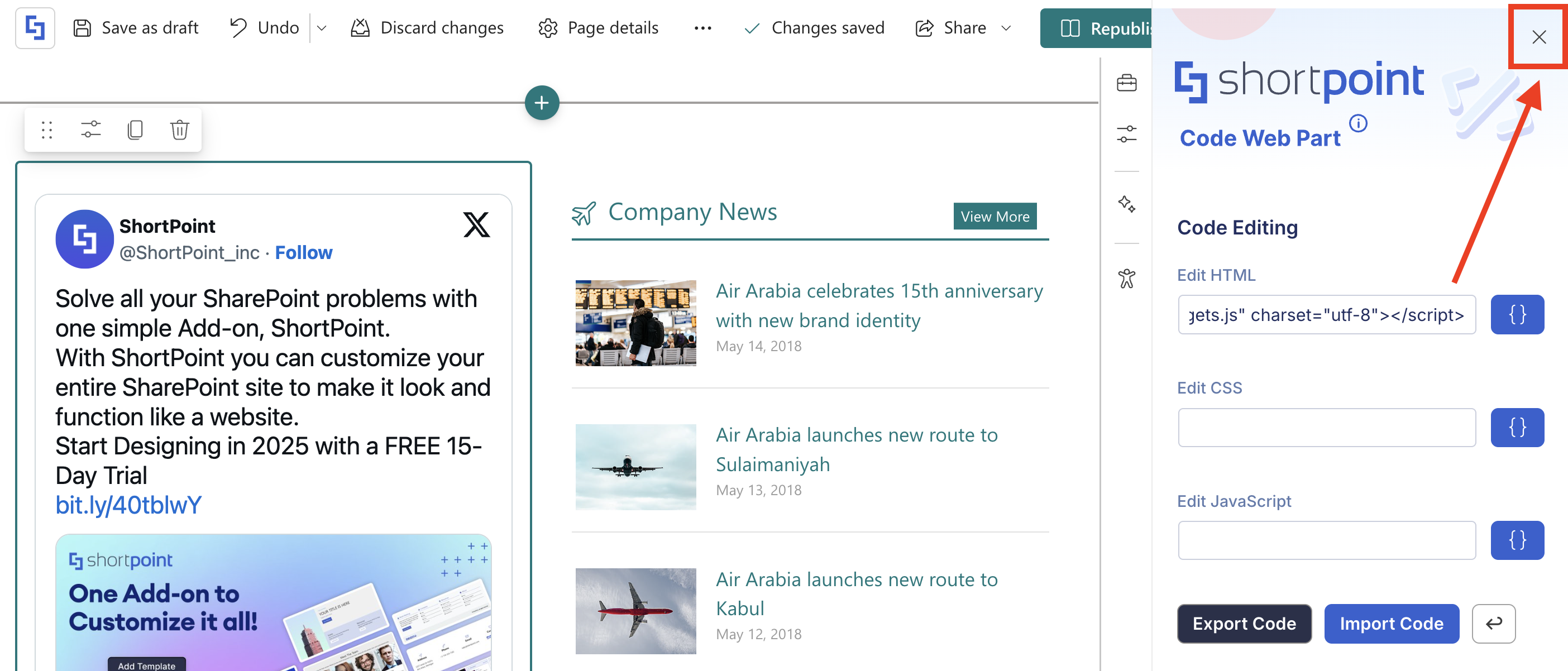The image size is (1568, 671).
Task: Open the toolbox briefcase icon in sidebar
Action: tap(1126, 83)
